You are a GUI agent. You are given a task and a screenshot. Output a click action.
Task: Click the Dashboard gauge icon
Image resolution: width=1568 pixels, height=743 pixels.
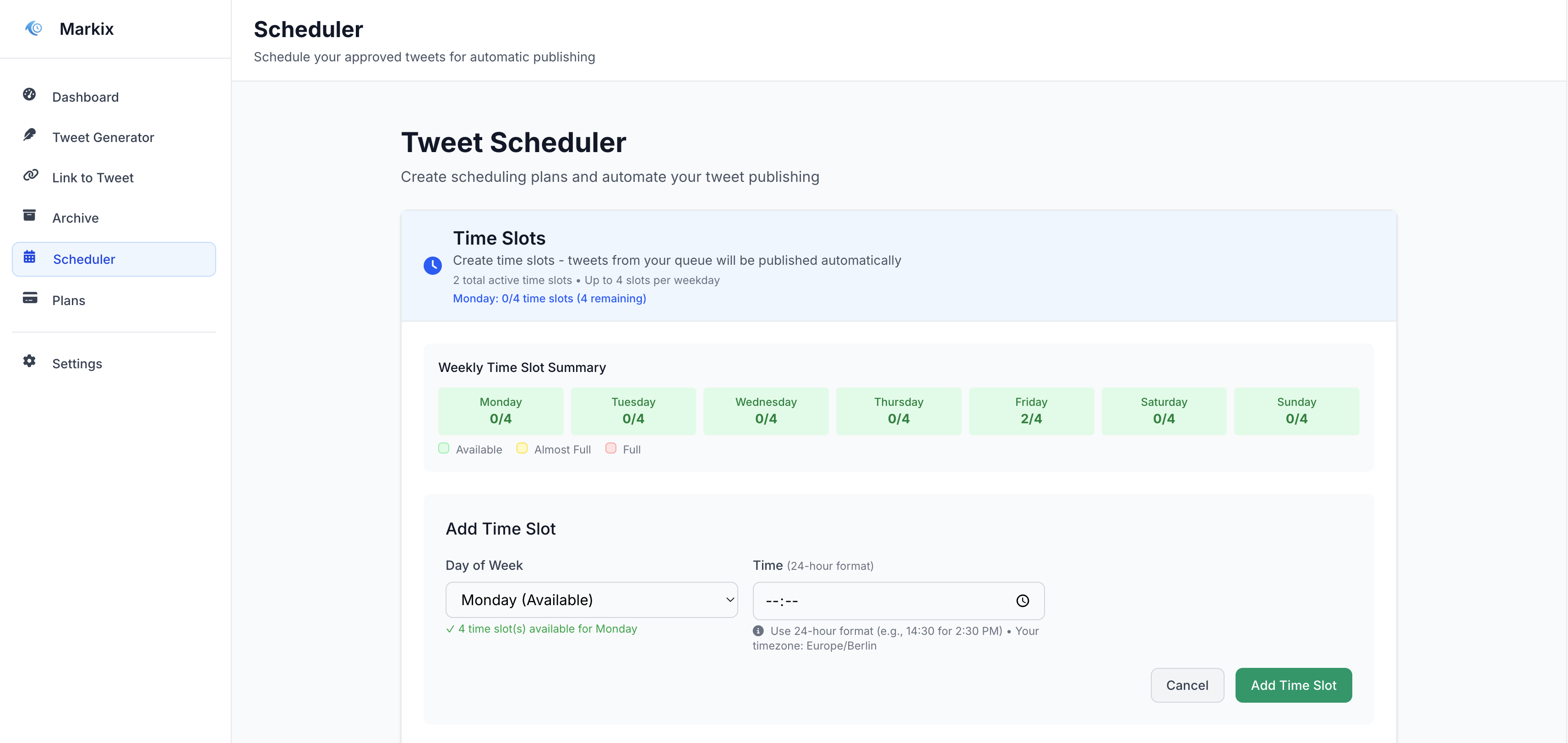tap(29, 94)
